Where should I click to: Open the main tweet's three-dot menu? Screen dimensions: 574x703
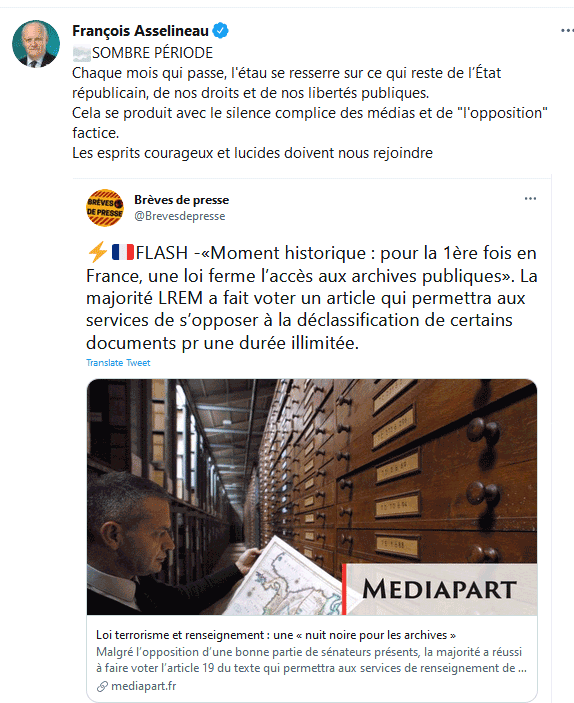coord(567,31)
